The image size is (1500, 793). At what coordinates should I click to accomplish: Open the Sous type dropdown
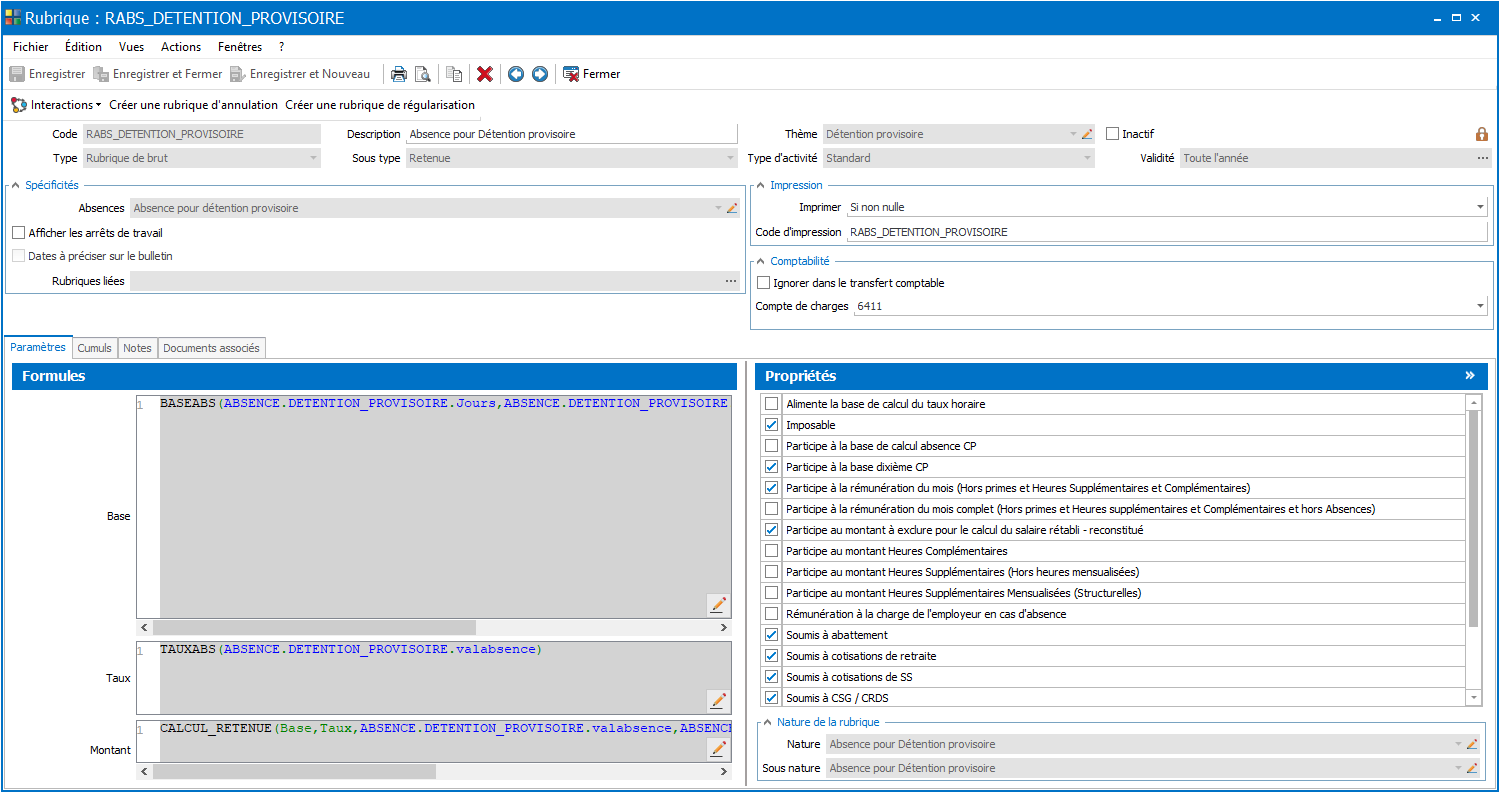(730, 158)
